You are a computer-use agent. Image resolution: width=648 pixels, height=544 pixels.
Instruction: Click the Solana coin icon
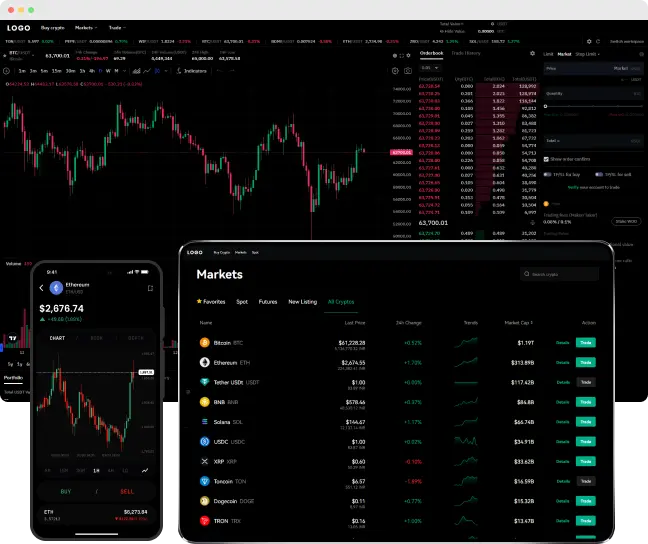click(205, 422)
